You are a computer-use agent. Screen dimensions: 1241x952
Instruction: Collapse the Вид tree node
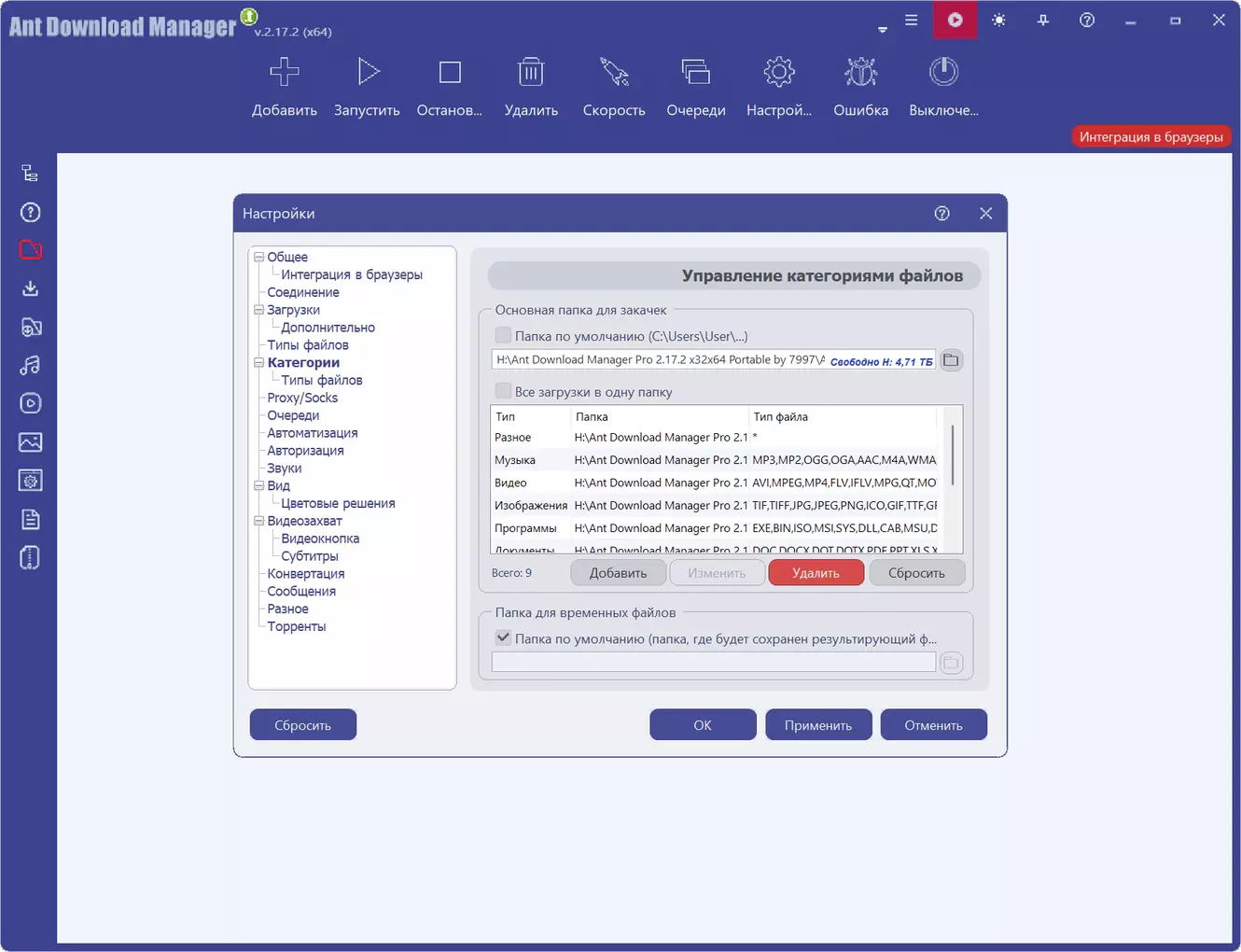[x=259, y=485]
